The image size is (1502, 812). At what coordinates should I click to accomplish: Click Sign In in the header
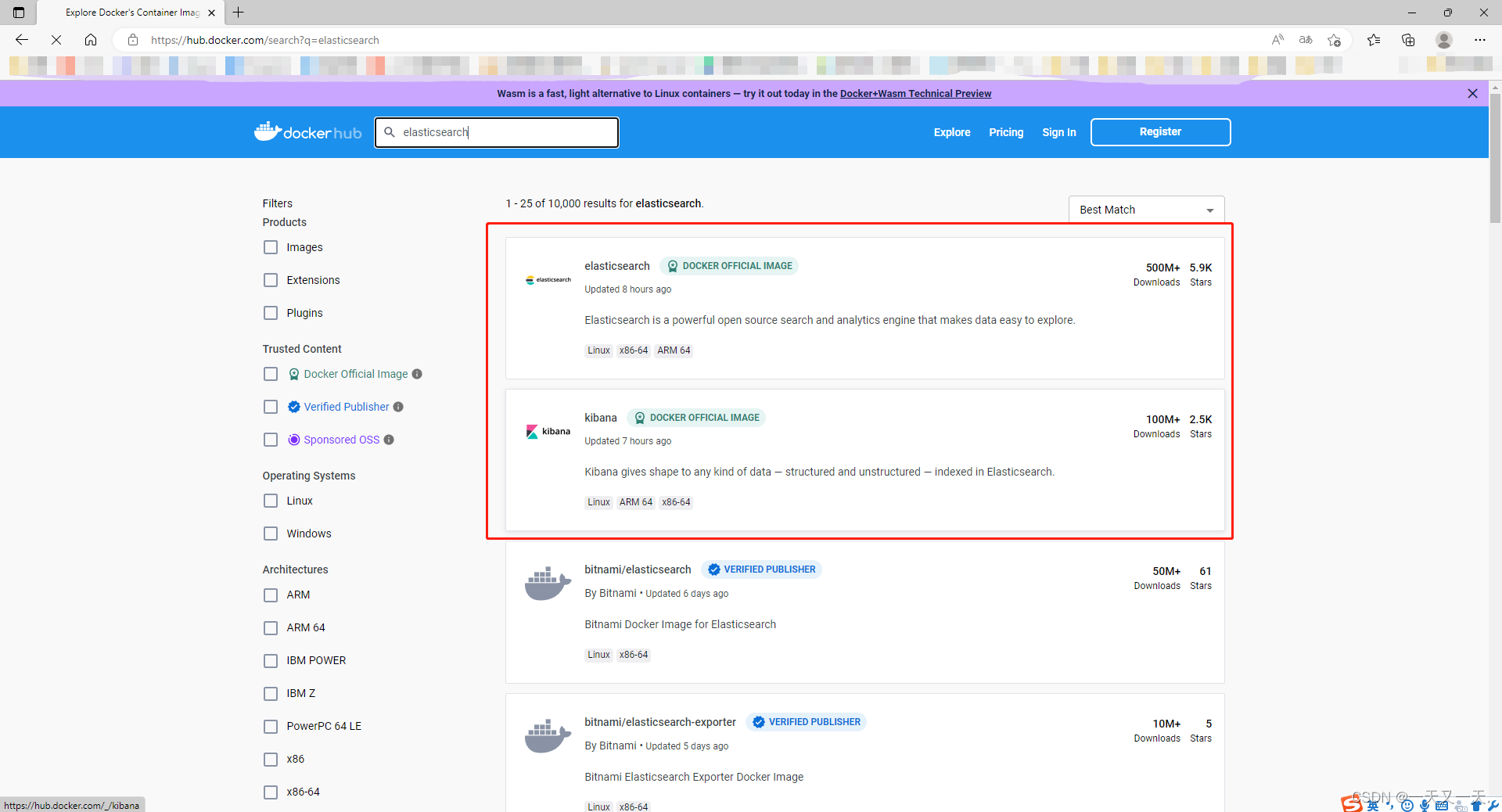pyautogui.click(x=1059, y=132)
